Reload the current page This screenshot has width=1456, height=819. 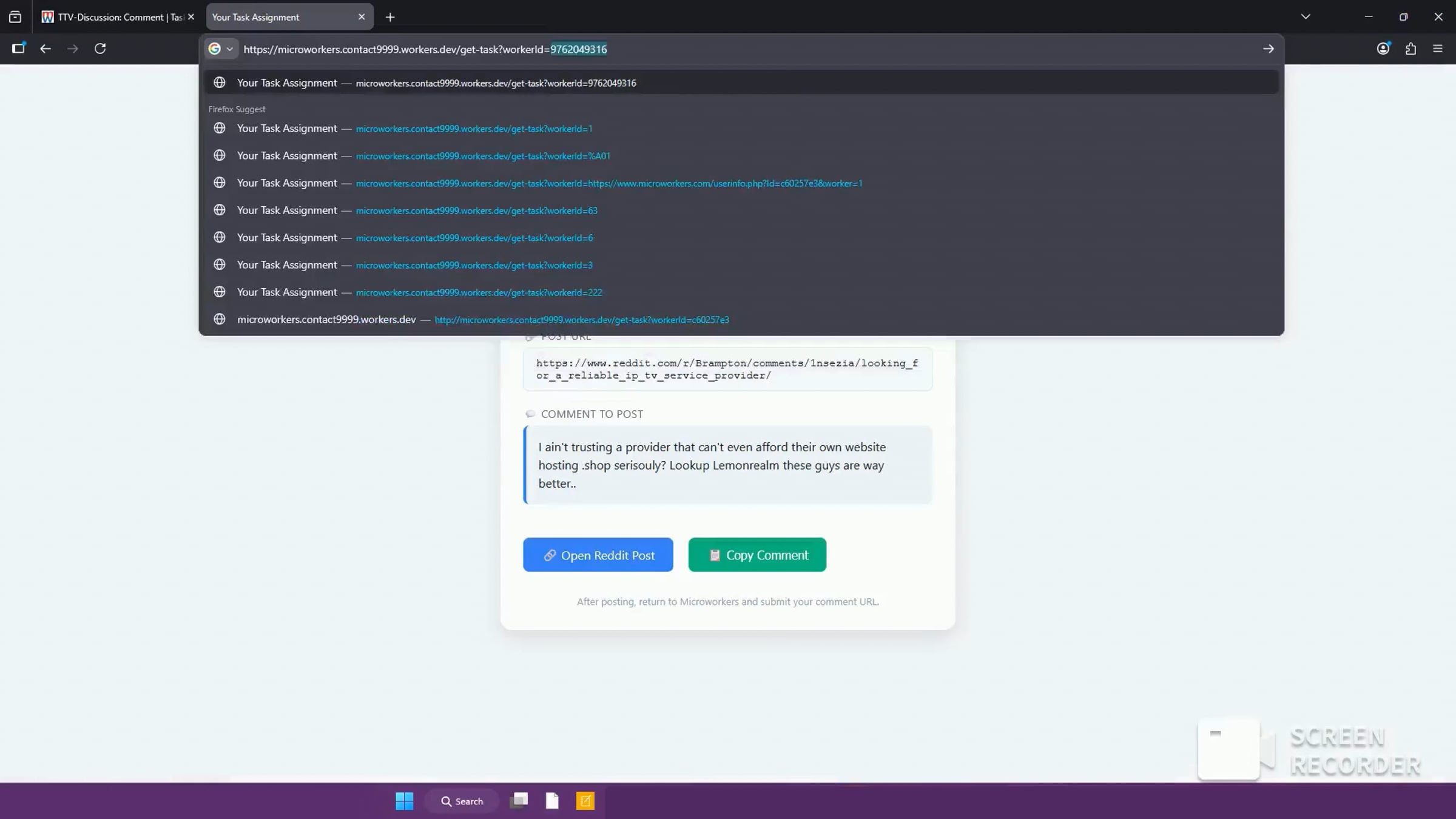click(x=100, y=49)
